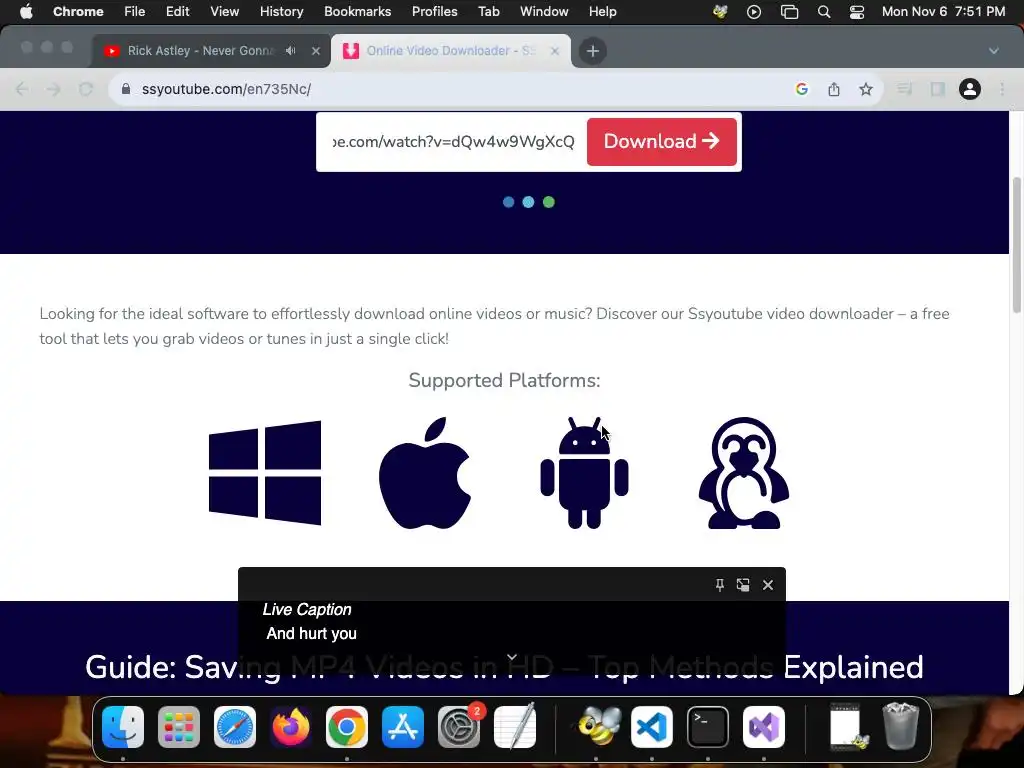This screenshot has width=1024, height=768.
Task: Launch Firefox from the Dock
Action: click(x=291, y=727)
